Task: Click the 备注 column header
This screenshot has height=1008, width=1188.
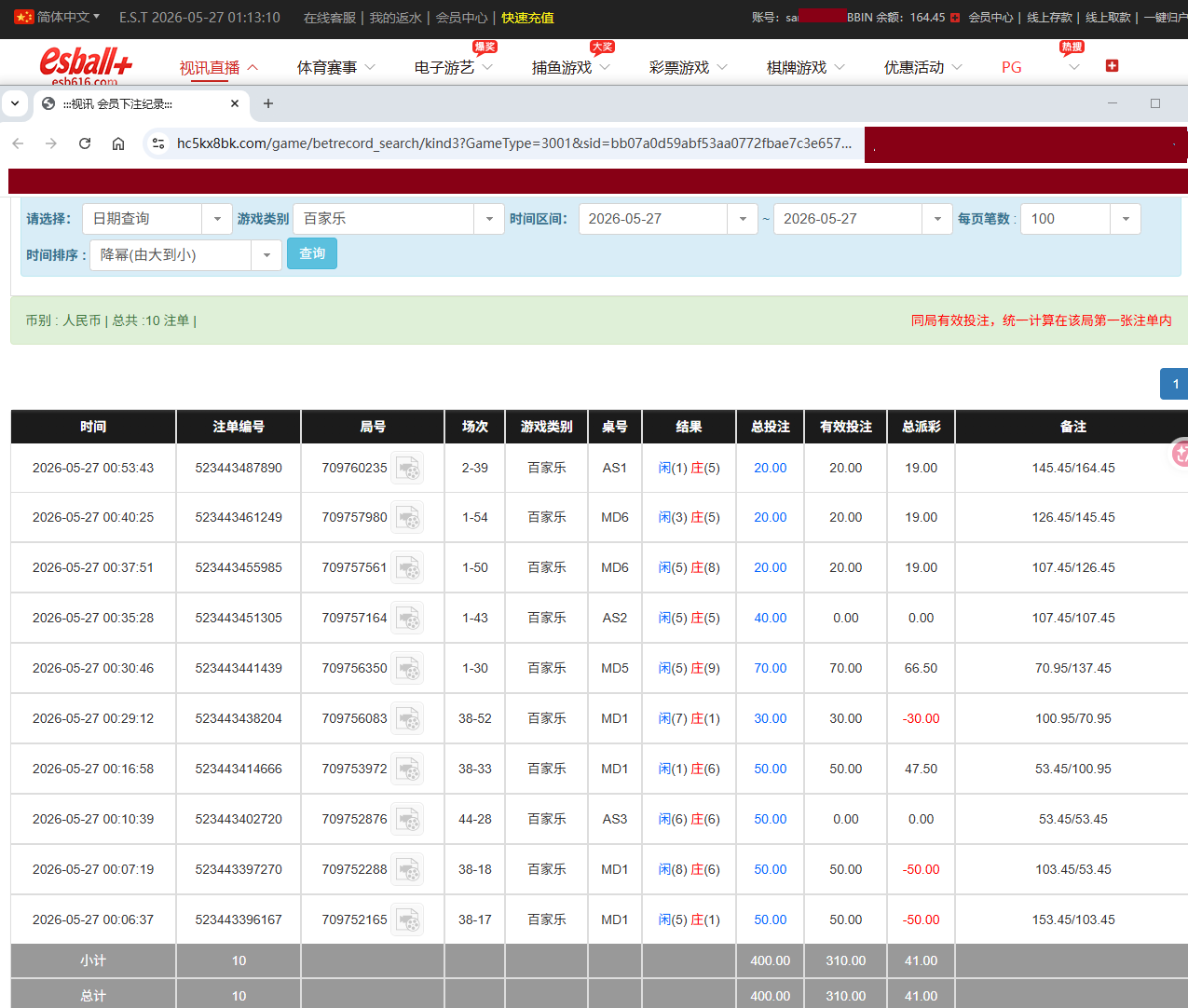Action: (x=1073, y=427)
